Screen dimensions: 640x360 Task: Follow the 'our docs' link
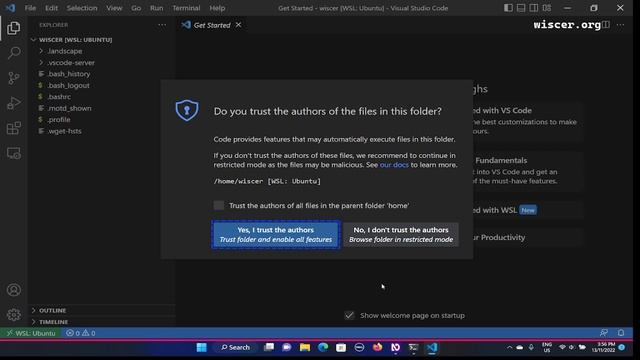(394, 164)
